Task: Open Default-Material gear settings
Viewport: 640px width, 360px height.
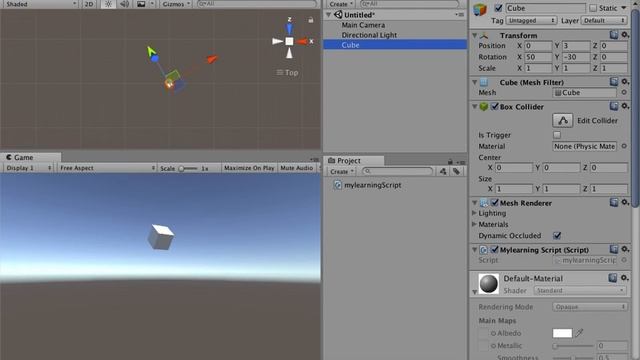Action: pos(624,278)
